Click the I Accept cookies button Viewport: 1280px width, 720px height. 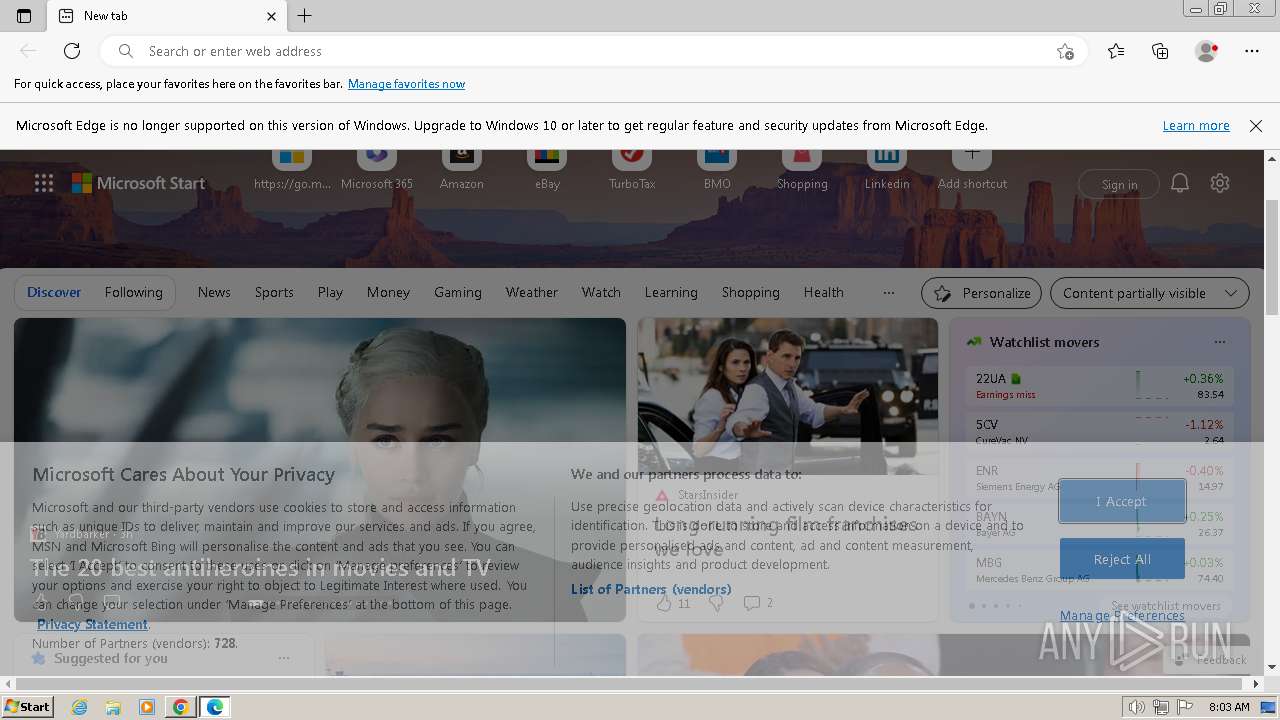[1122, 501]
